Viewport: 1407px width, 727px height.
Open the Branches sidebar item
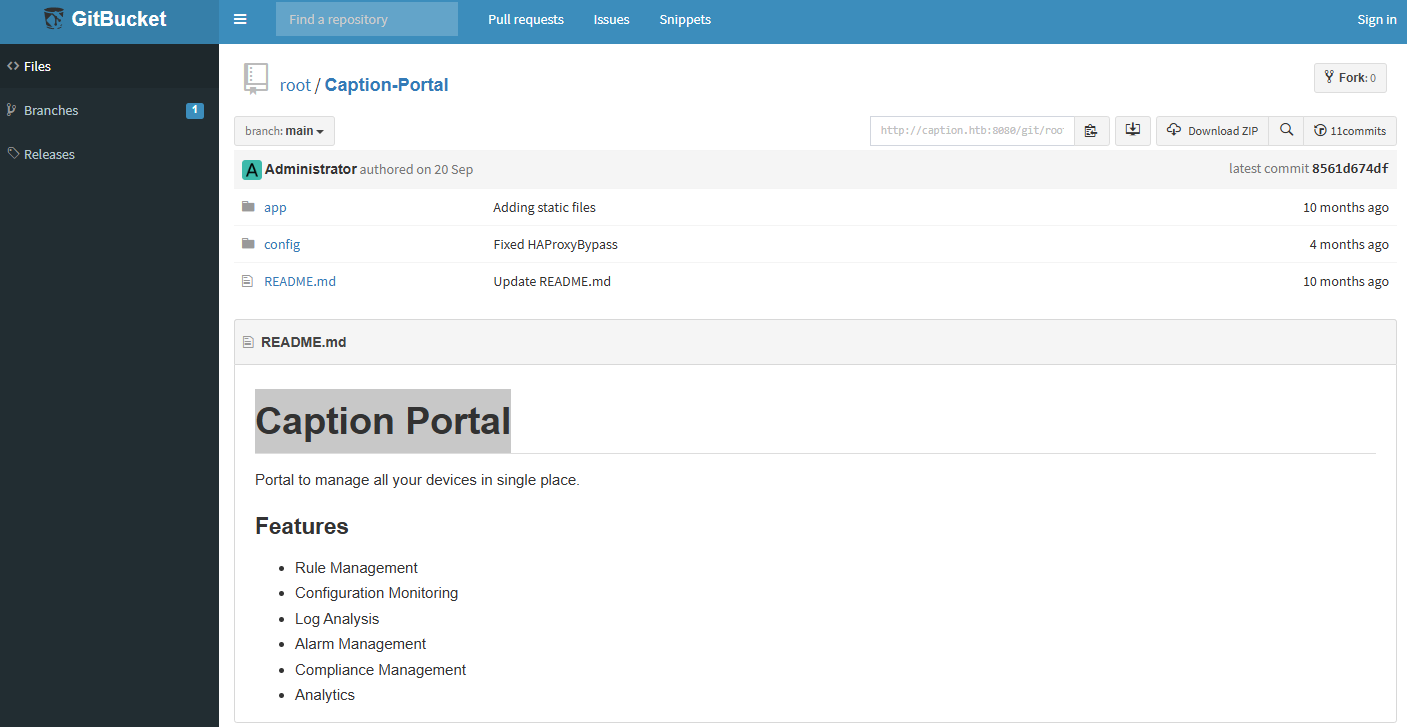(51, 110)
